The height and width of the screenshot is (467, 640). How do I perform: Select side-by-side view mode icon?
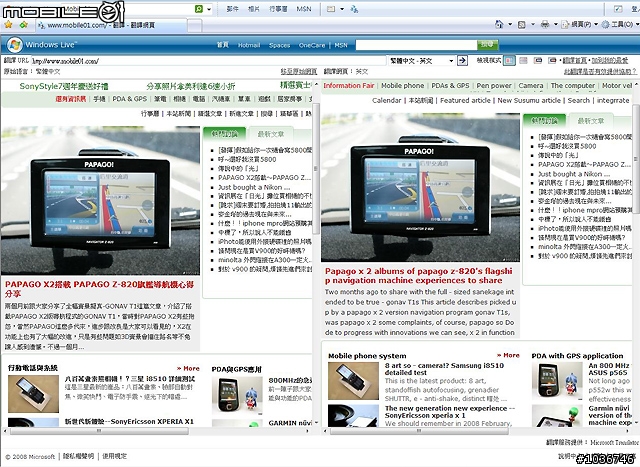click(x=509, y=61)
